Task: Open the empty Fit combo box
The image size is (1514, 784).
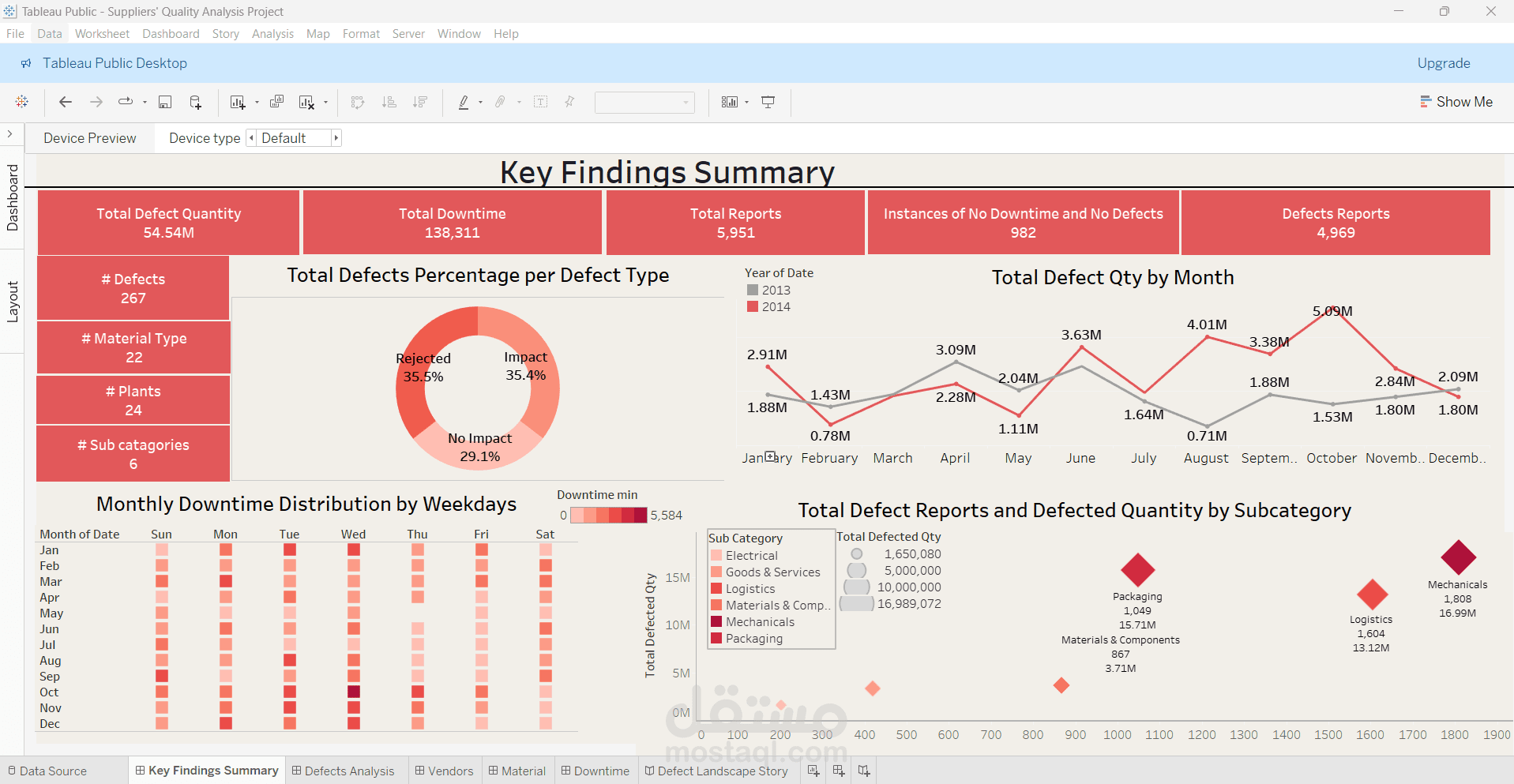Action: [x=644, y=102]
